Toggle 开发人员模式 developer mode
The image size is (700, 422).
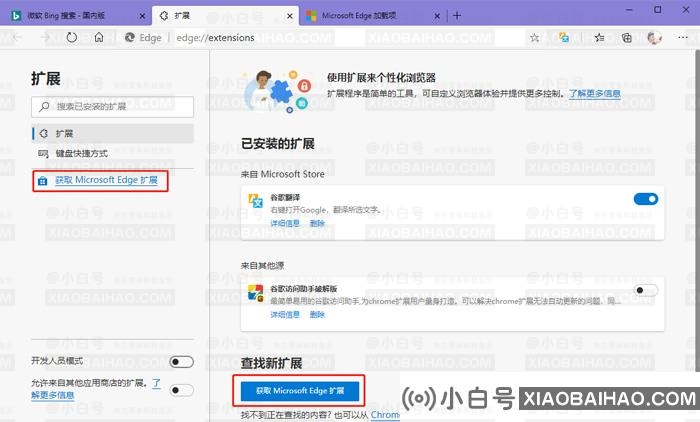point(181,362)
